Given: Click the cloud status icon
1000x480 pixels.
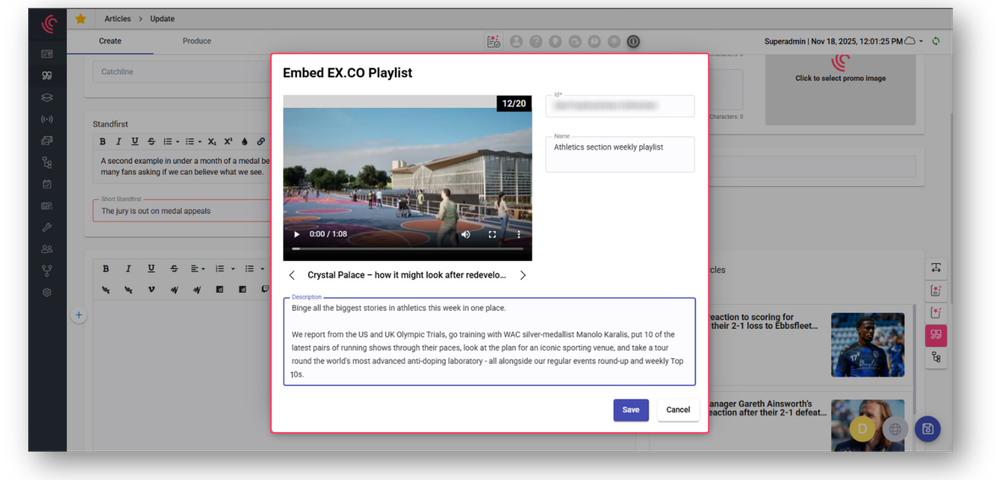Looking at the screenshot, I should tap(910, 41).
